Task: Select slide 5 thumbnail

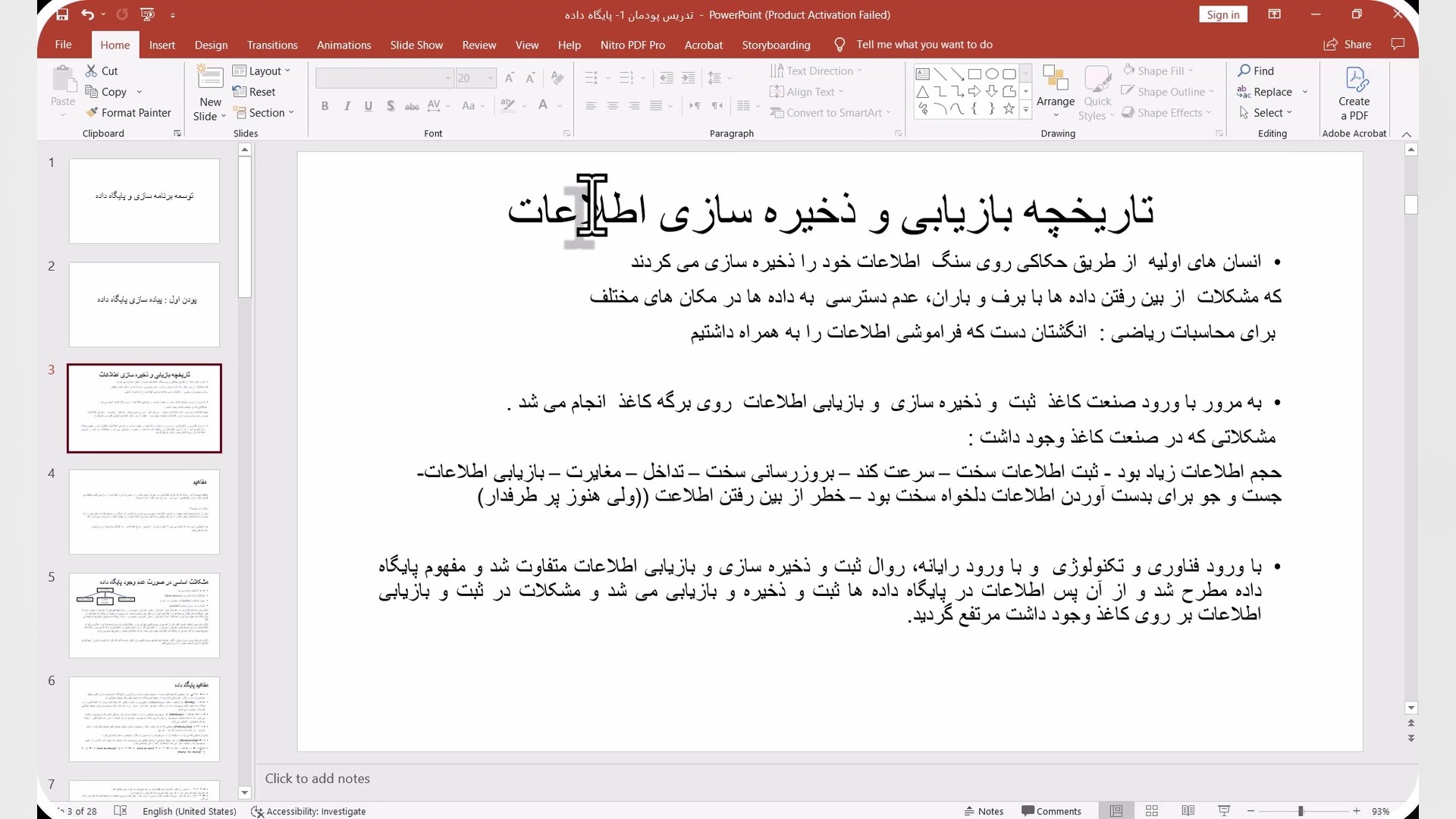Action: pos(144,615)
